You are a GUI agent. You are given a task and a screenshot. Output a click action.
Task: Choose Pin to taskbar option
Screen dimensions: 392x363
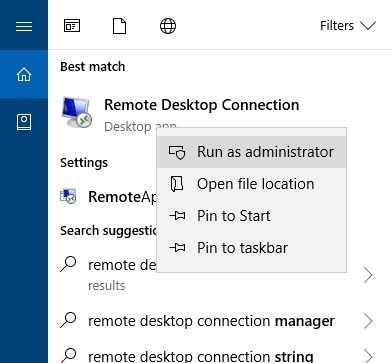pos(251,248)
